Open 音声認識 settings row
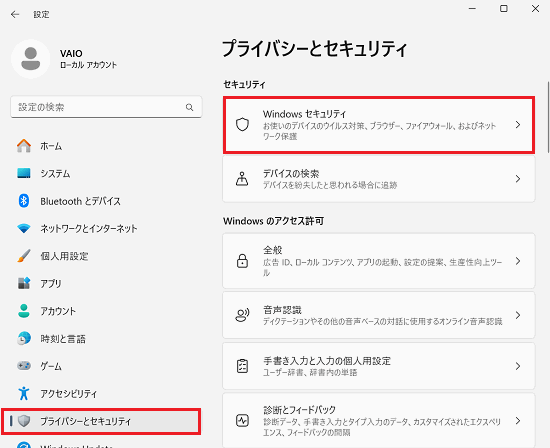The image size is (550, 448). point(379,315)
